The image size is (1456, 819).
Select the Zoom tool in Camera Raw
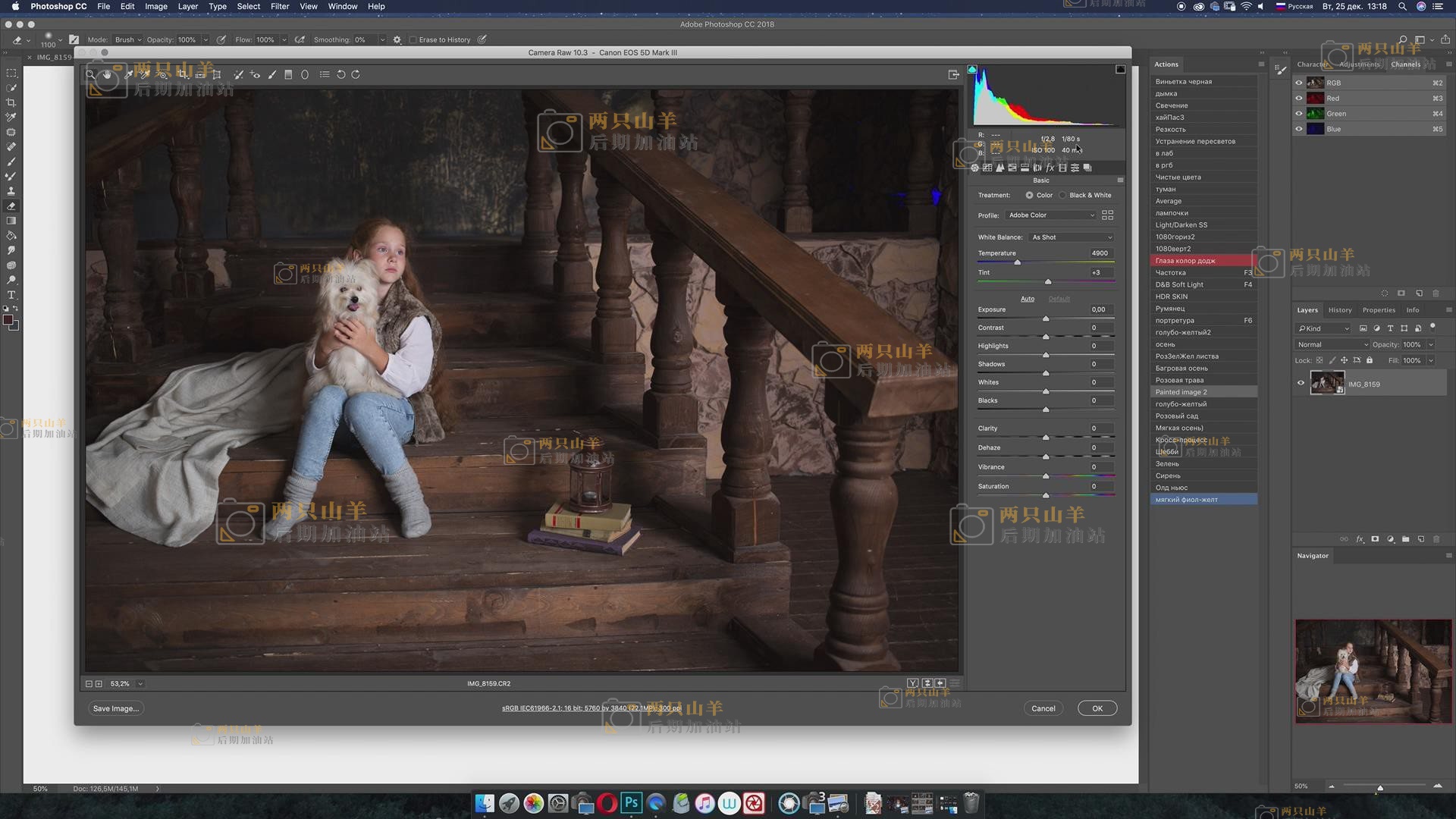[90, 74]
